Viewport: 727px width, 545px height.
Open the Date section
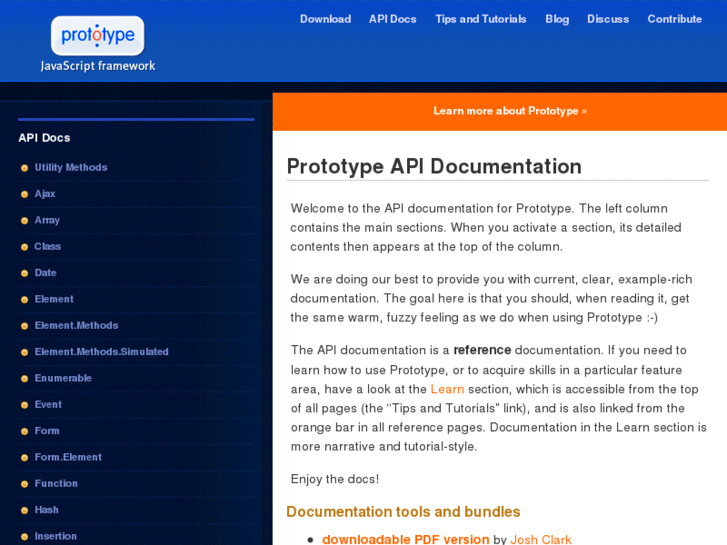45,273
